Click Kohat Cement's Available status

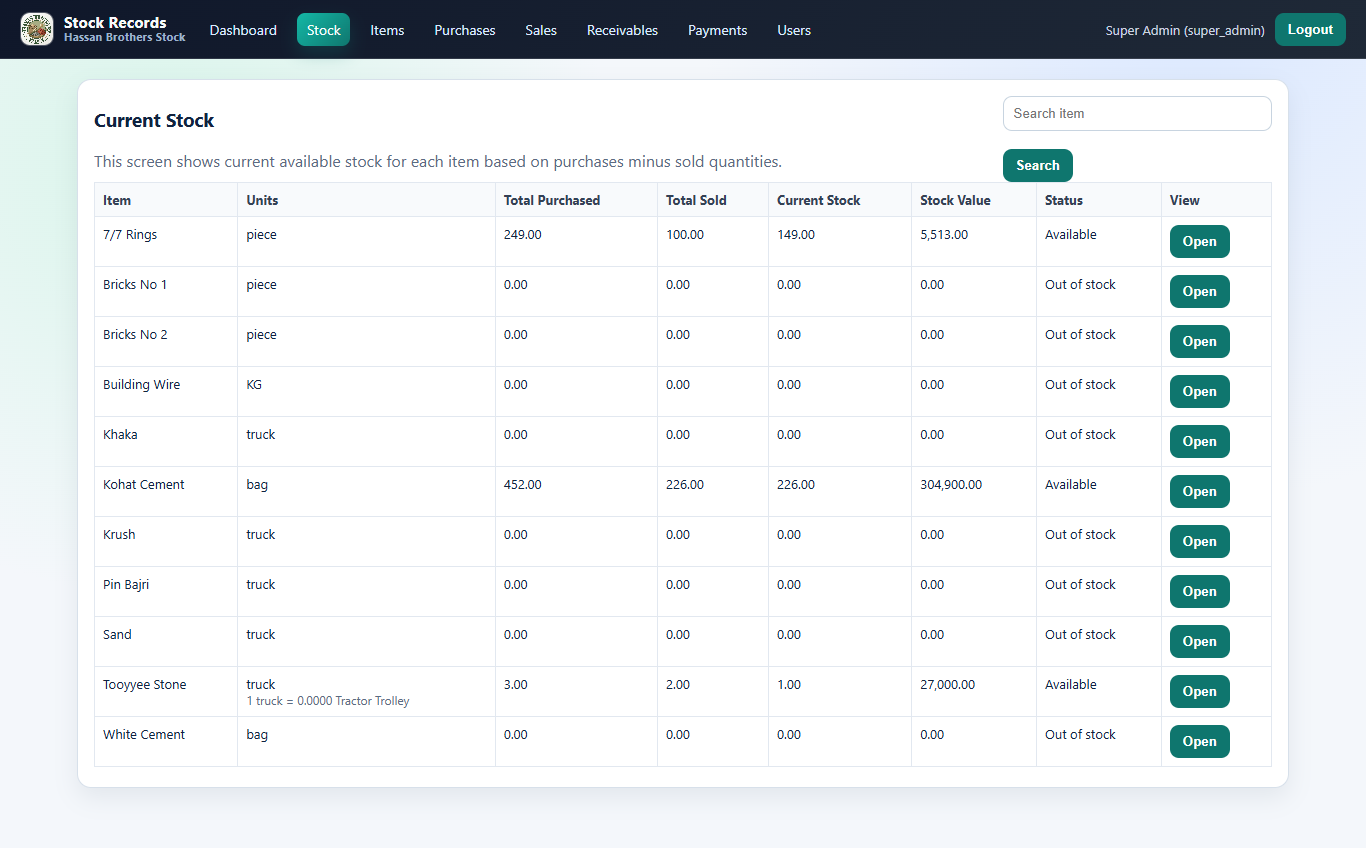point(1071,485)
